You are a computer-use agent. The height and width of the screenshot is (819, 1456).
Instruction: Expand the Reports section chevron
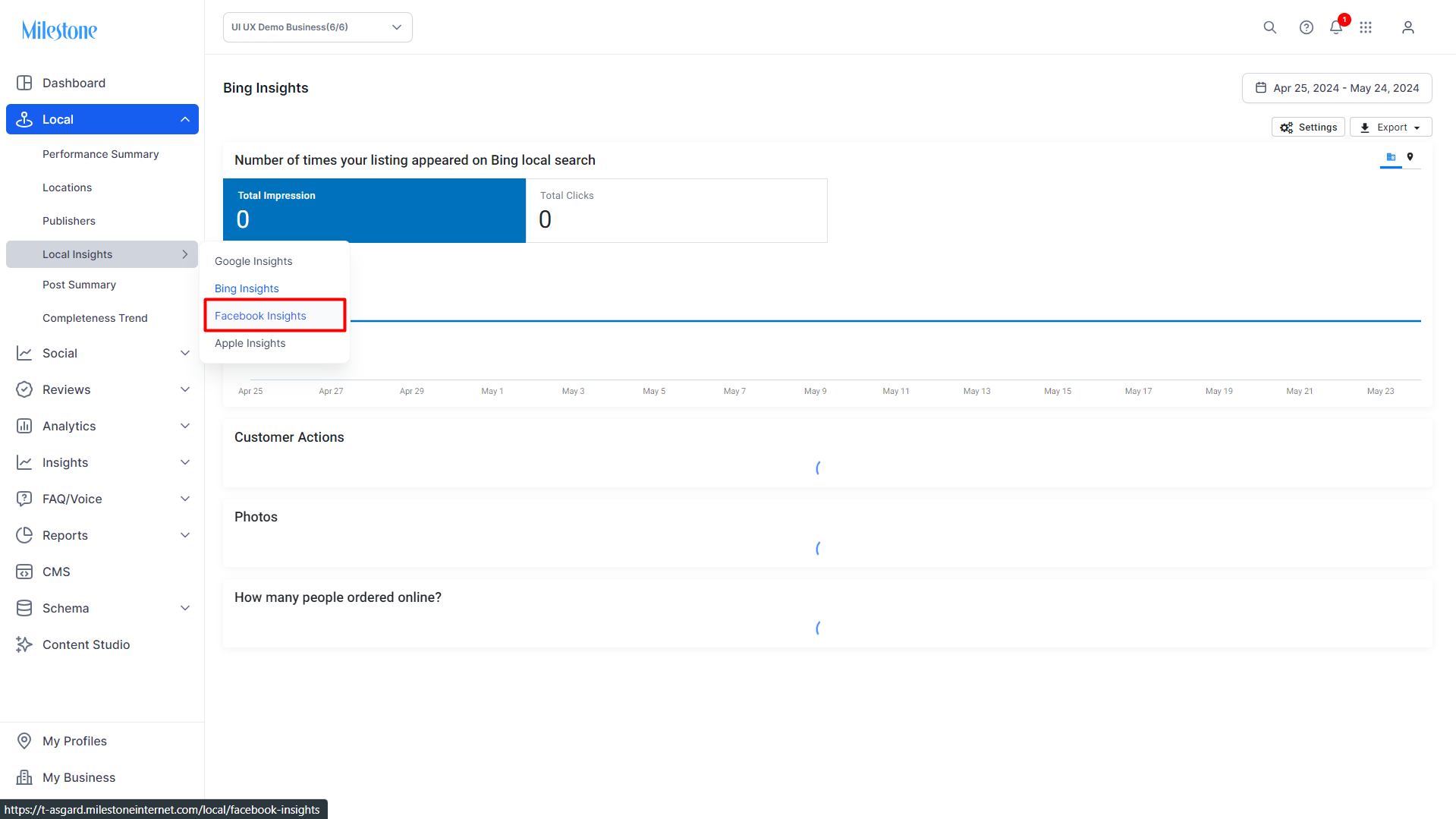pos(184,535)
